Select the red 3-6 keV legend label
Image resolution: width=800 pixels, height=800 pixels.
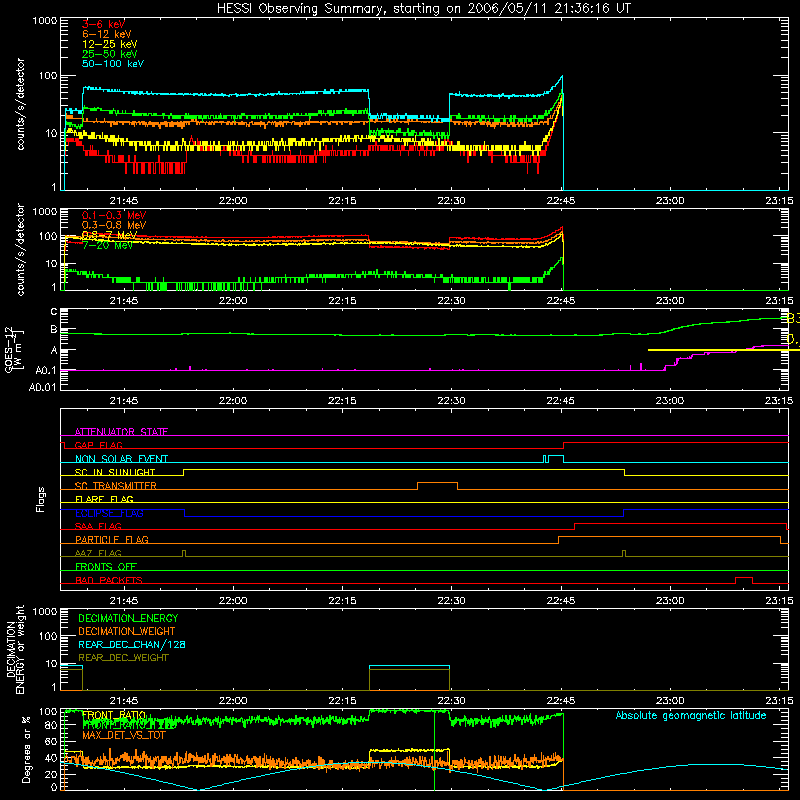(x=103, y=24)
